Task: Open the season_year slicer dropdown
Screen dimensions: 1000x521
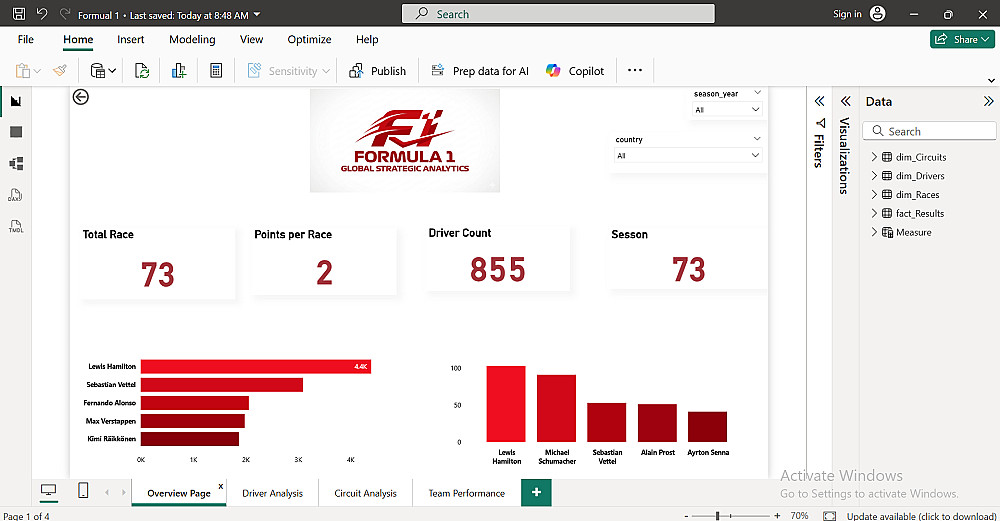Action: [727, 110]
